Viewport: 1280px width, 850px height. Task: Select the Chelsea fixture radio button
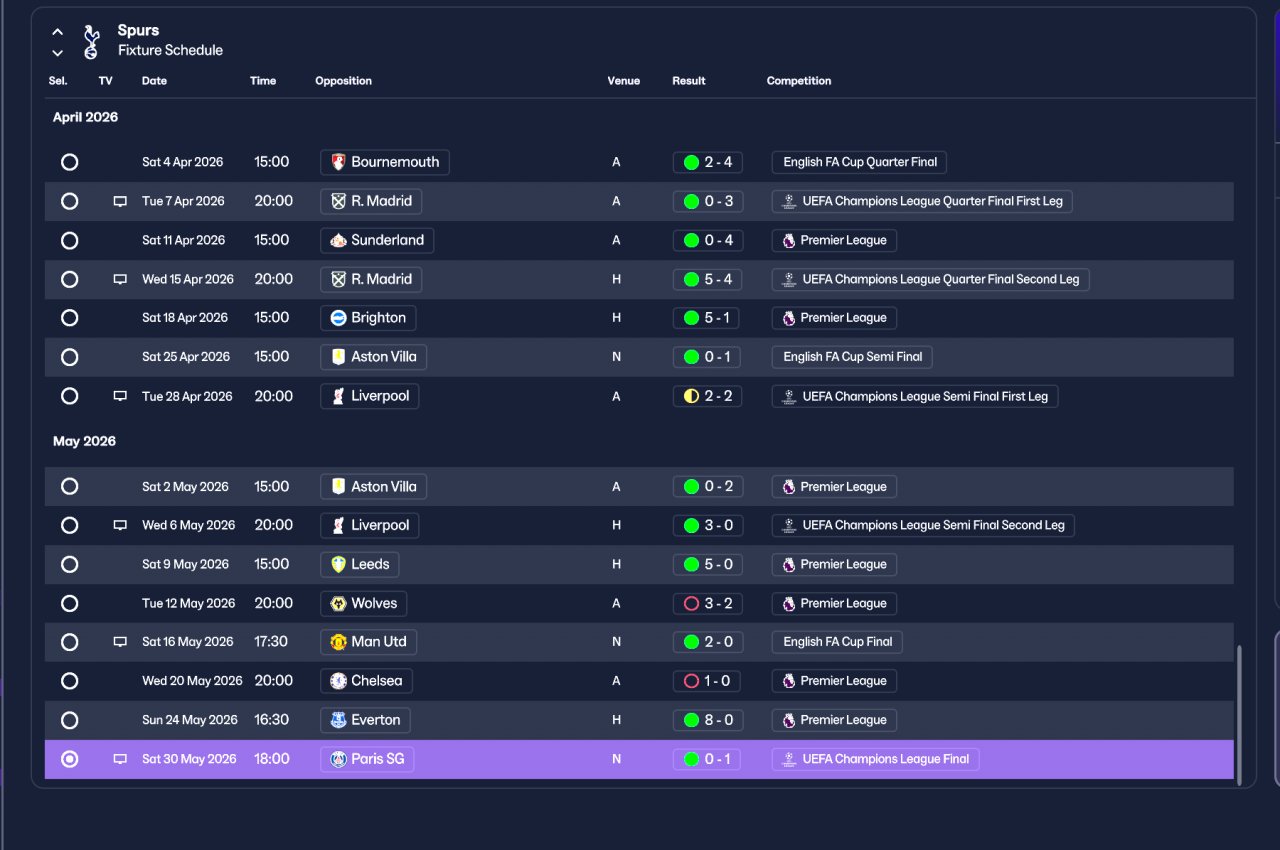point(69,681)
